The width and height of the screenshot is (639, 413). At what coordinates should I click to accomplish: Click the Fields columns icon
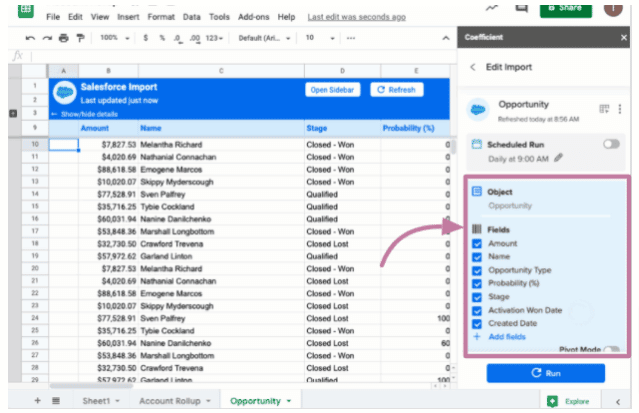pos(476,229)
